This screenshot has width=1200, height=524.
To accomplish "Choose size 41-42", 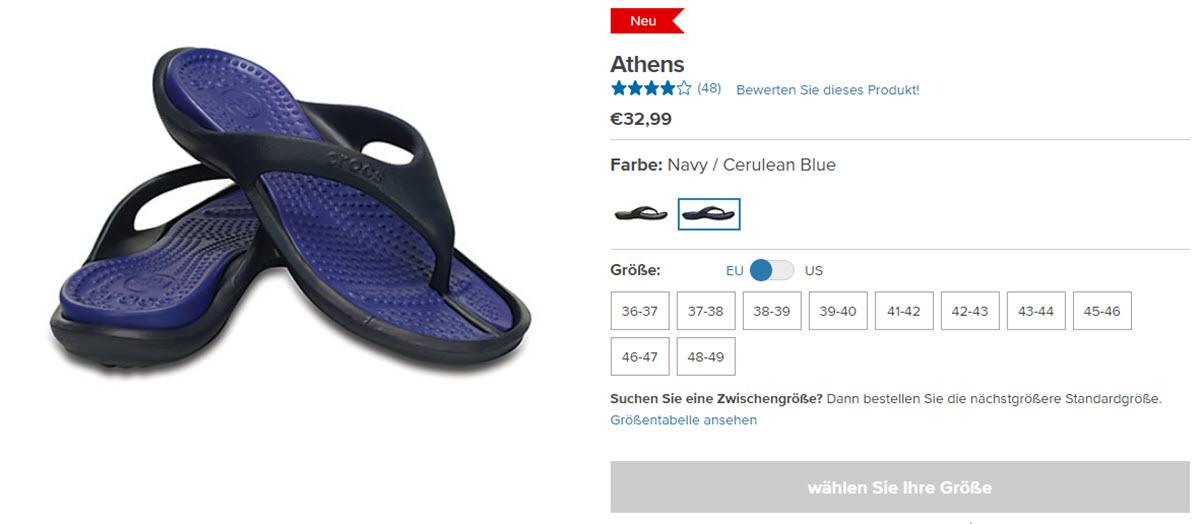I will (904, 311).
